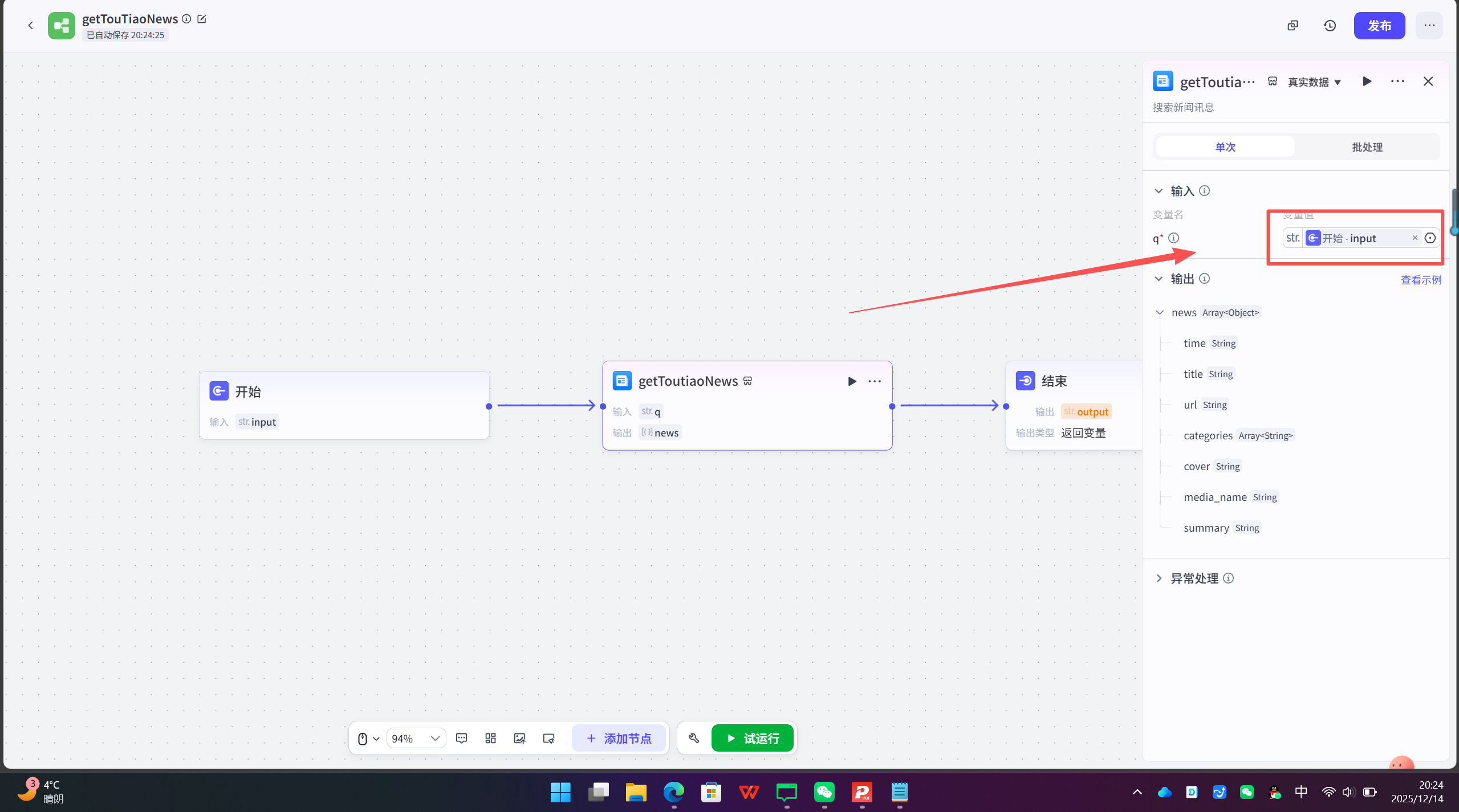Click the green 试运行 button
1459x812 pixels.
(752, 738)
